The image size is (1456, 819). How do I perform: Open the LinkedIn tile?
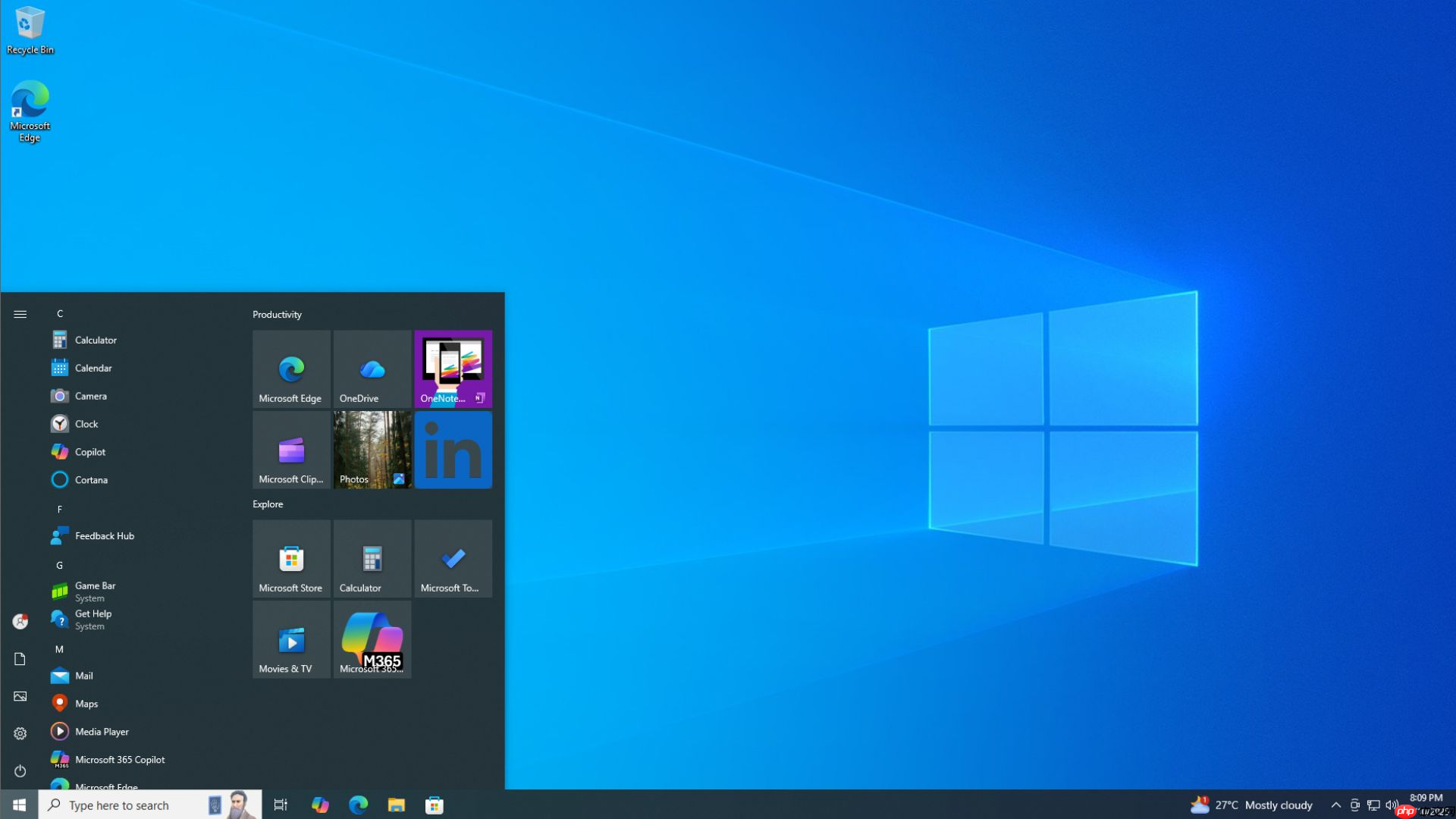pos(453,449)
